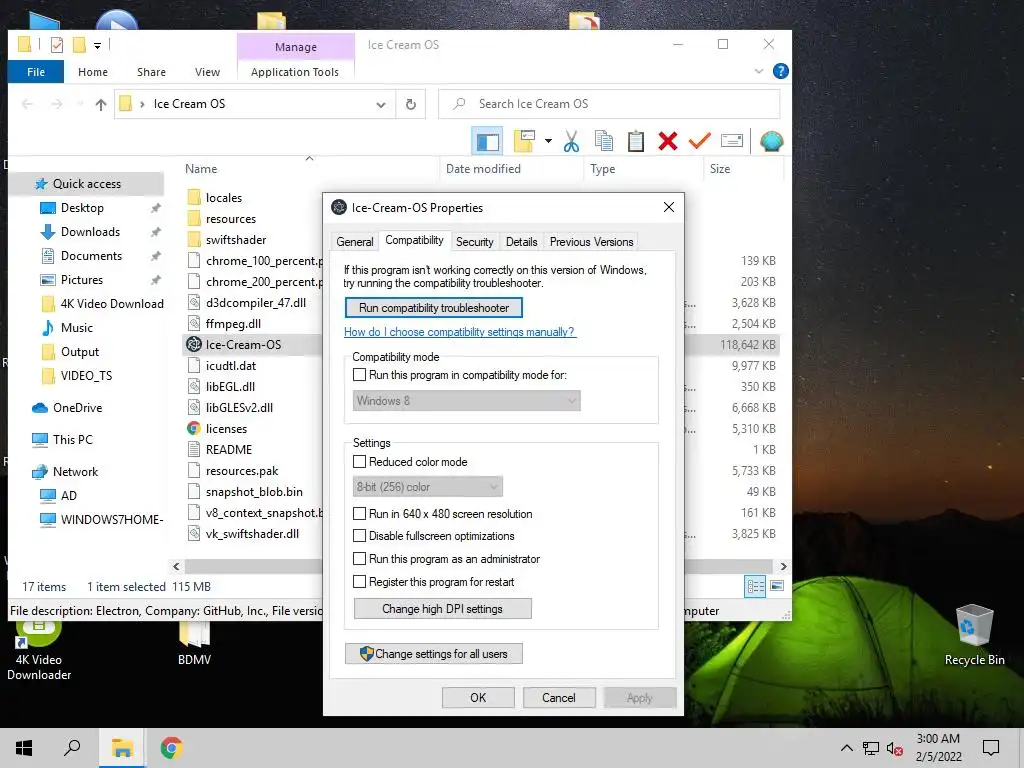Click OK in the Properties dialog
This screenshot has width=1024, height=768.
[x=478, y=697]
